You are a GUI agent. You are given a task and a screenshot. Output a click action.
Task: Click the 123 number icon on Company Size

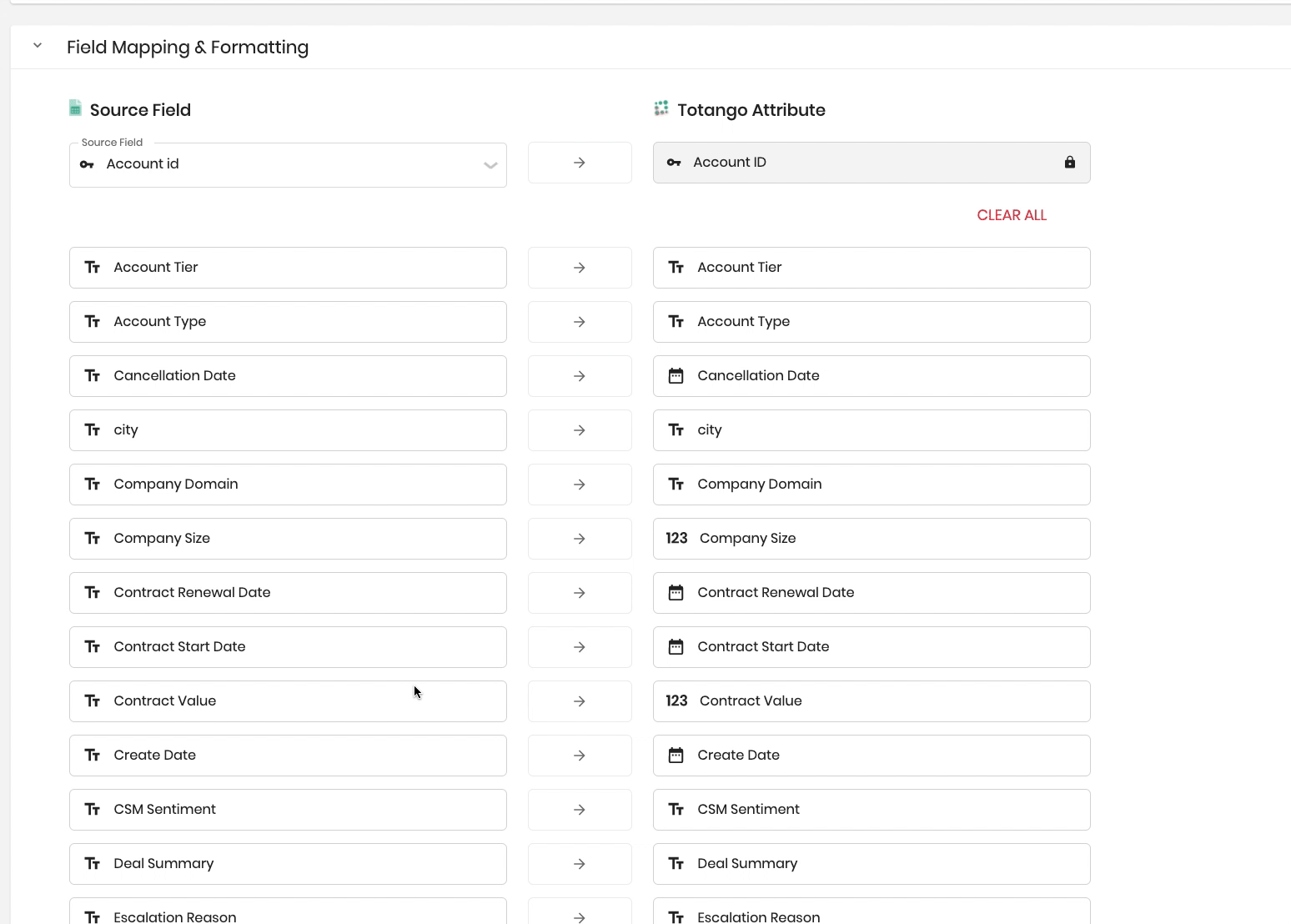pos(676,539)
